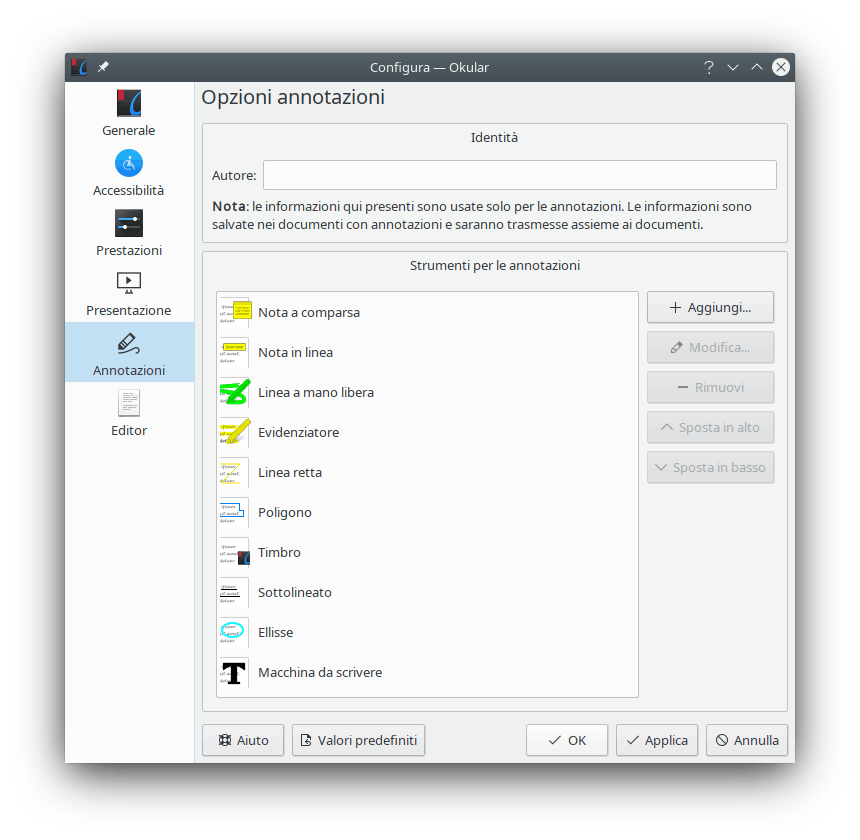This screenshot has height=840, width=860.
Task: Select the Timbro annotation entry
Action: pyautogui.click(x=279, y=552)
